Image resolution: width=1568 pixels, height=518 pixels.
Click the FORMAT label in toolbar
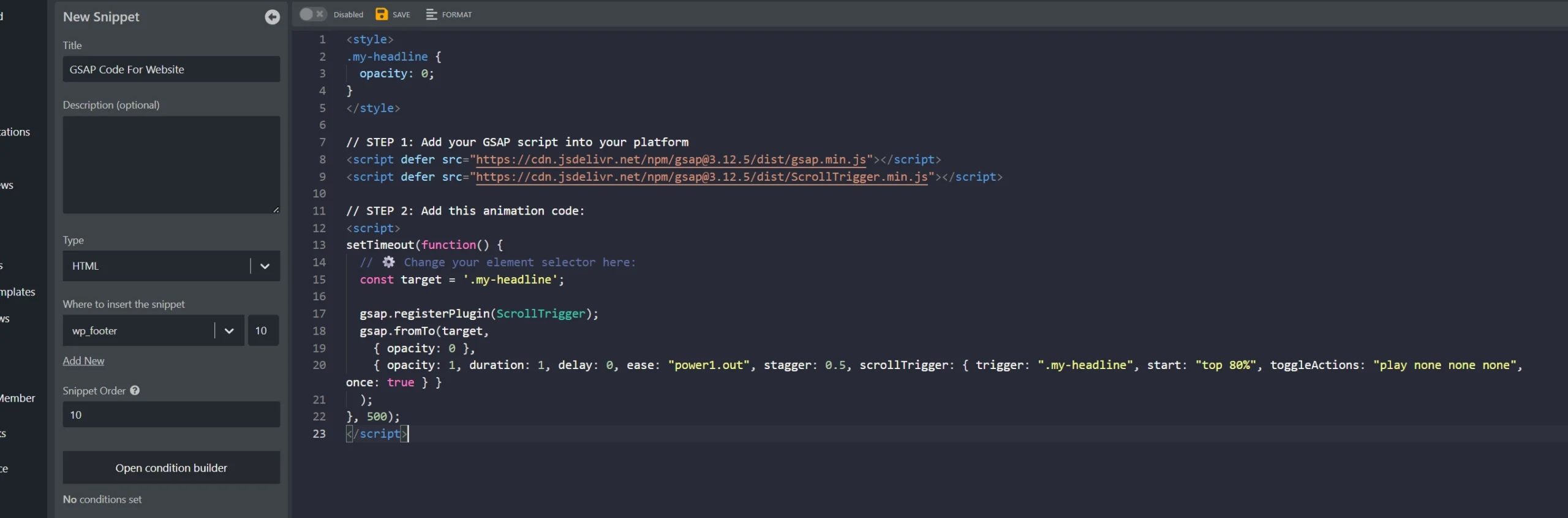click(457, 15)
